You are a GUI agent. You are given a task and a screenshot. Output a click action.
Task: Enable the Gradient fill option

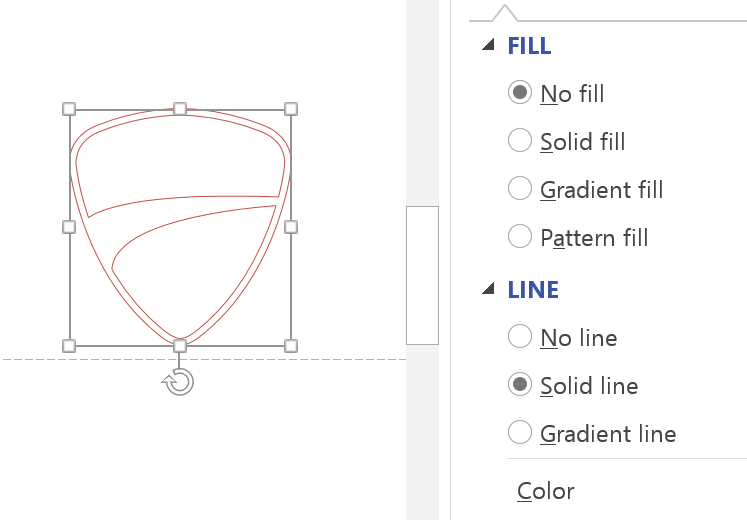point(520,189)
